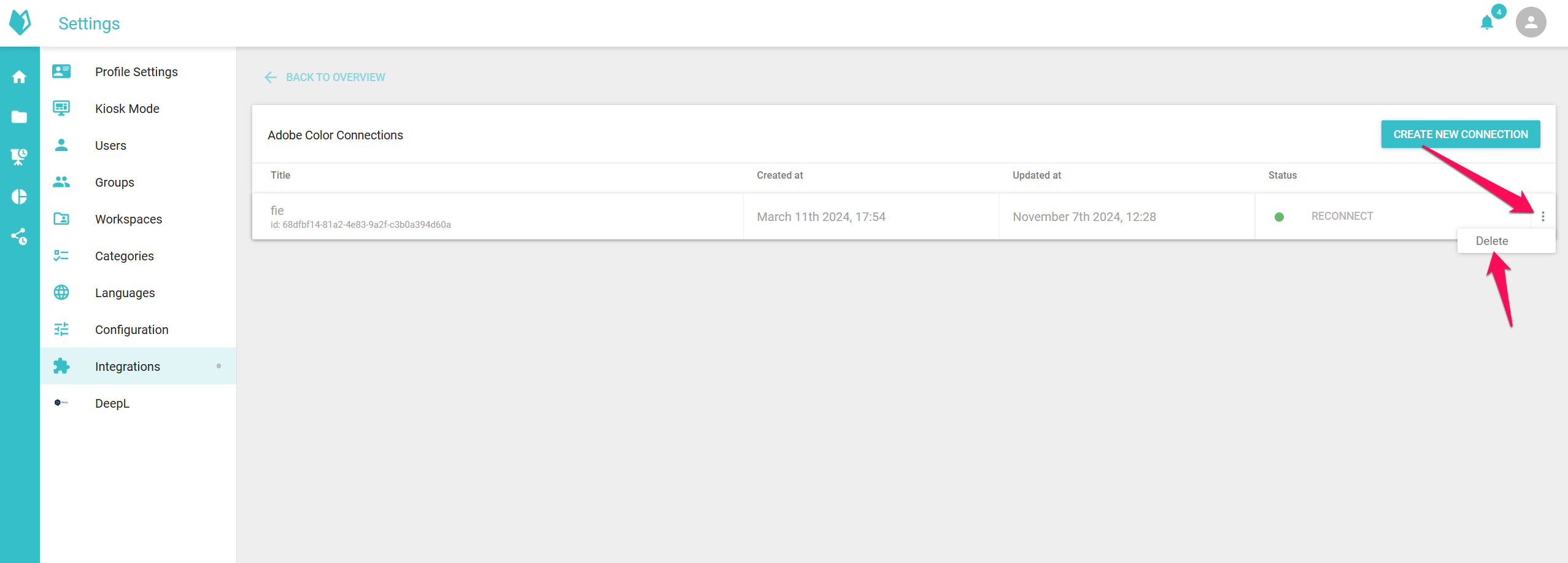Select the Integrations menu item
This screenshot has height=563, width=1568.
tap(138, 366)
